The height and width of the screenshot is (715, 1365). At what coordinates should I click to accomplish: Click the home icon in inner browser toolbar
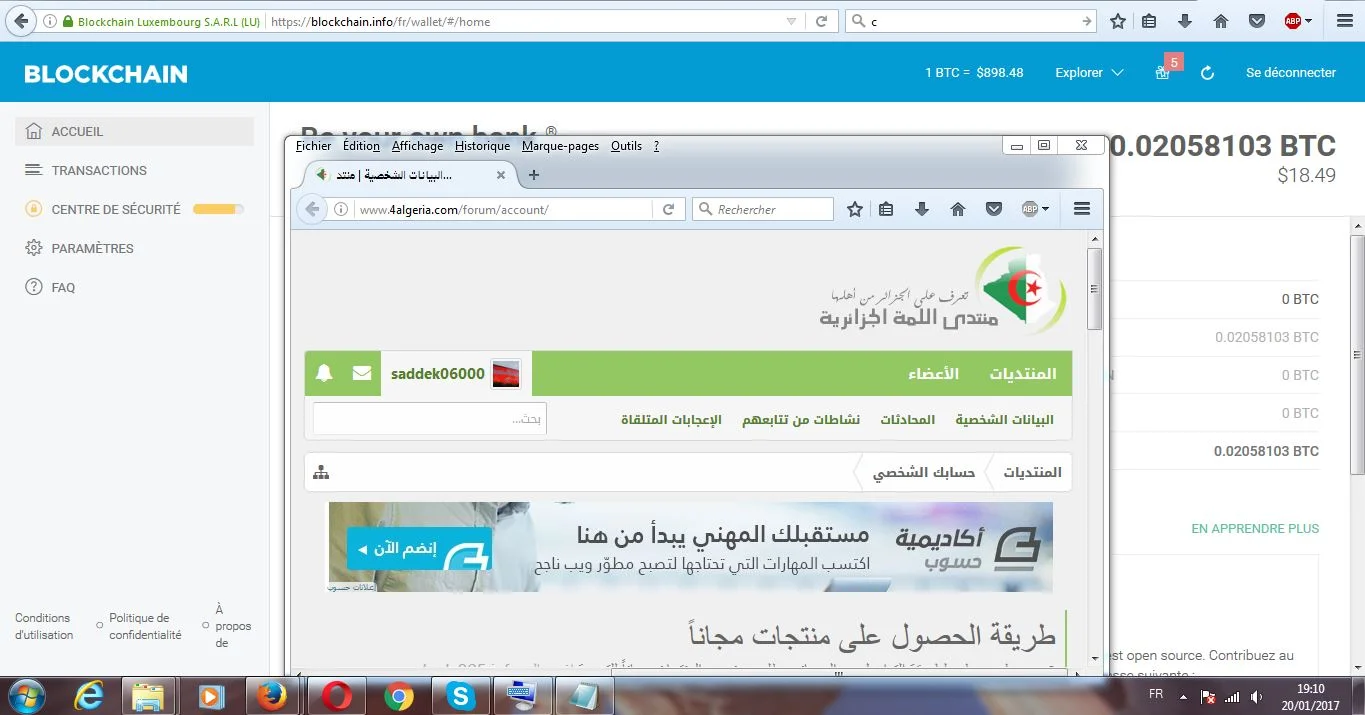click(958, 209)
